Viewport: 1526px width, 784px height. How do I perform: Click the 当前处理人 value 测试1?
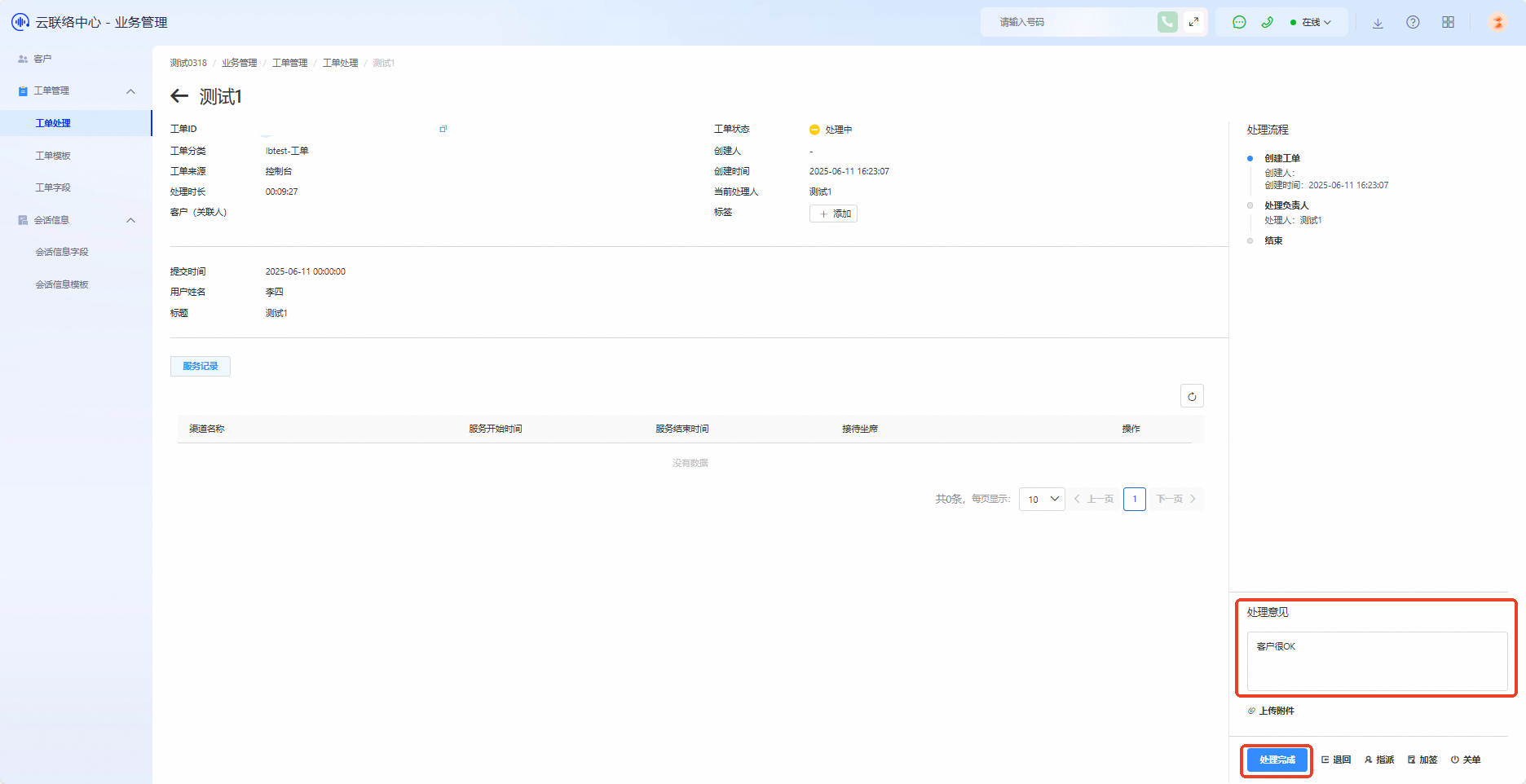tap(821, 192)
